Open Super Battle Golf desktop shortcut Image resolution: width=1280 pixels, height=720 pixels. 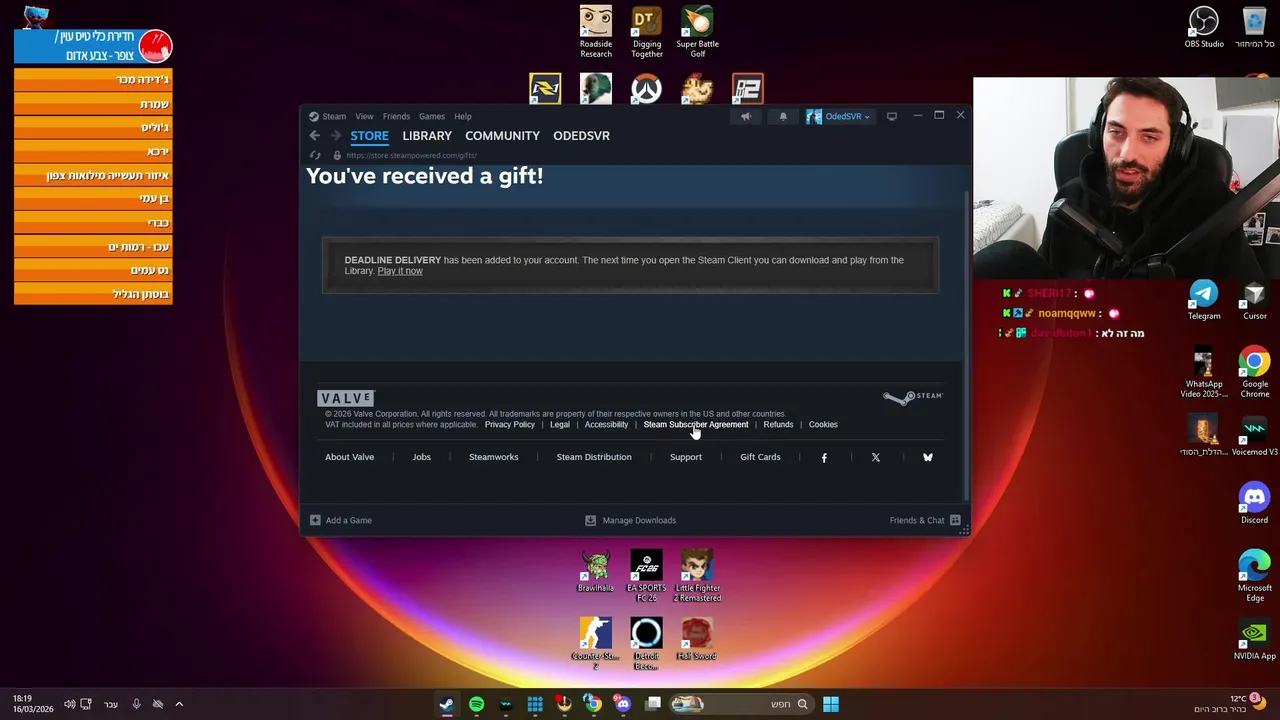coord(697,32)
